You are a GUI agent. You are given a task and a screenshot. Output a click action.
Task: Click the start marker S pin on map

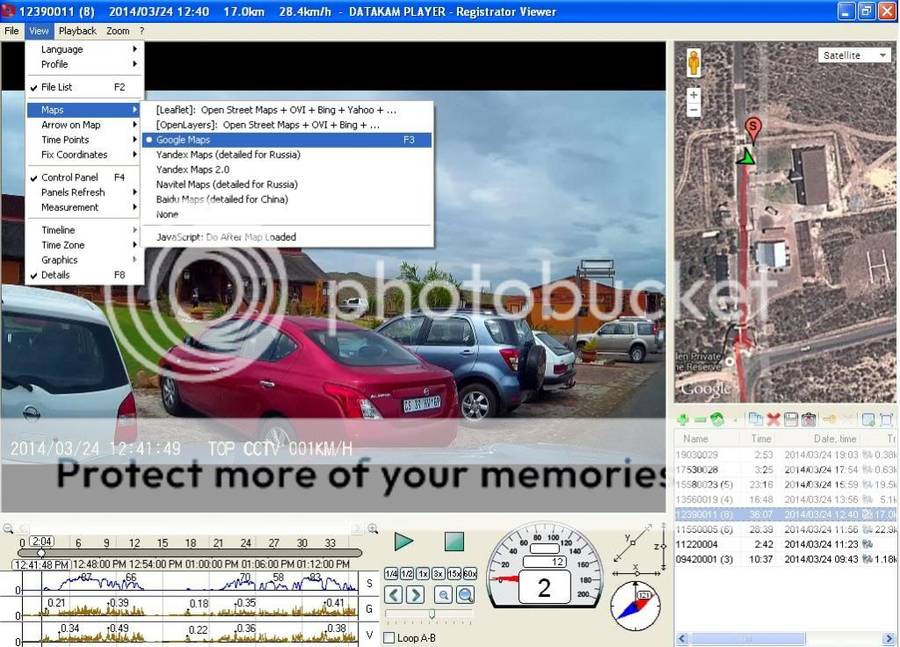(x=753, y=127)
